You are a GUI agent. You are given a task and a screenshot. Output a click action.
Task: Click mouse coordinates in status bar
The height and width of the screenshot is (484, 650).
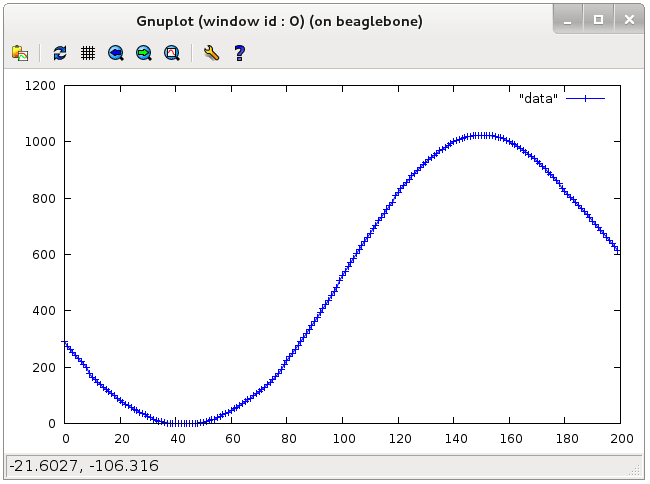(84, 466)
